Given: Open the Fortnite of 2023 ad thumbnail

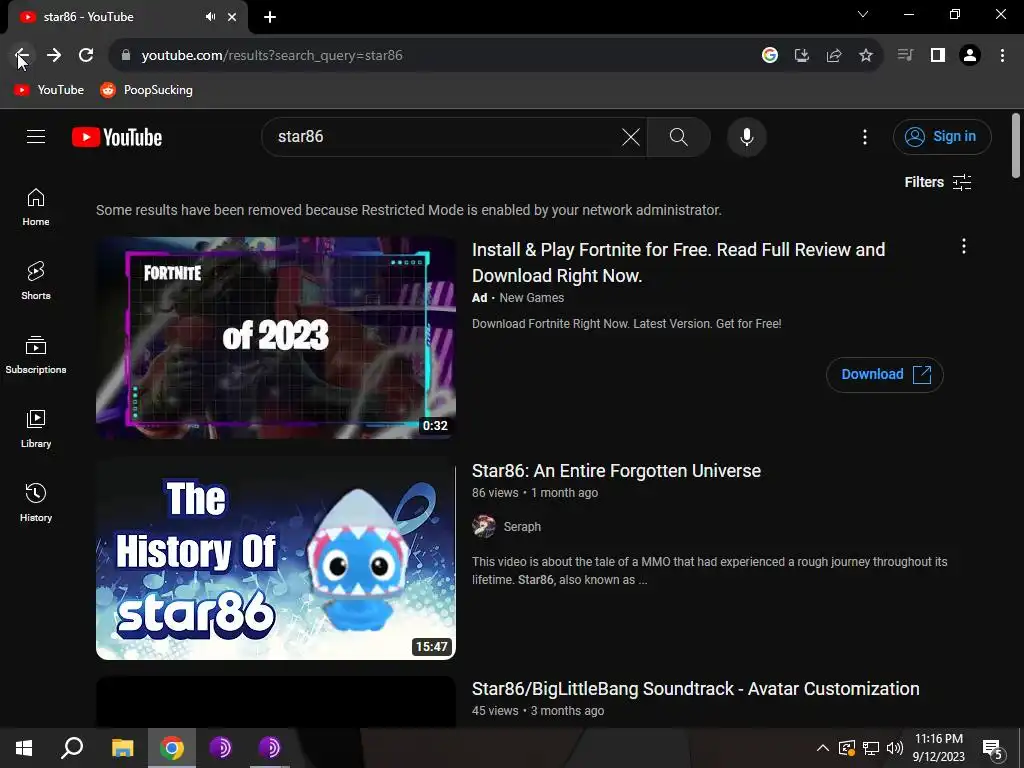Looking at the screenshot, I should click(276, 338).
